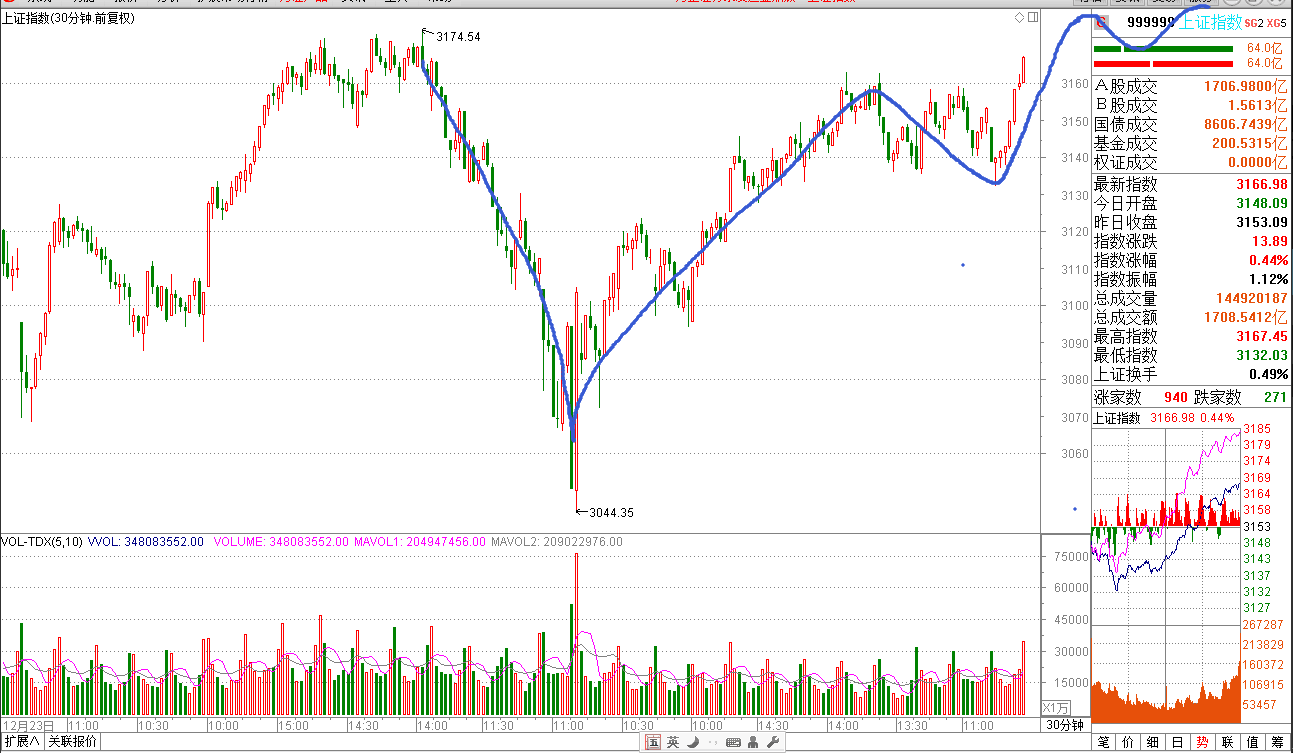The height and width of the screenshot is (753, 1293).
Task: Click the 筹 chip distribution tab
Action: pyautogui.click(x=1277, y=742)
